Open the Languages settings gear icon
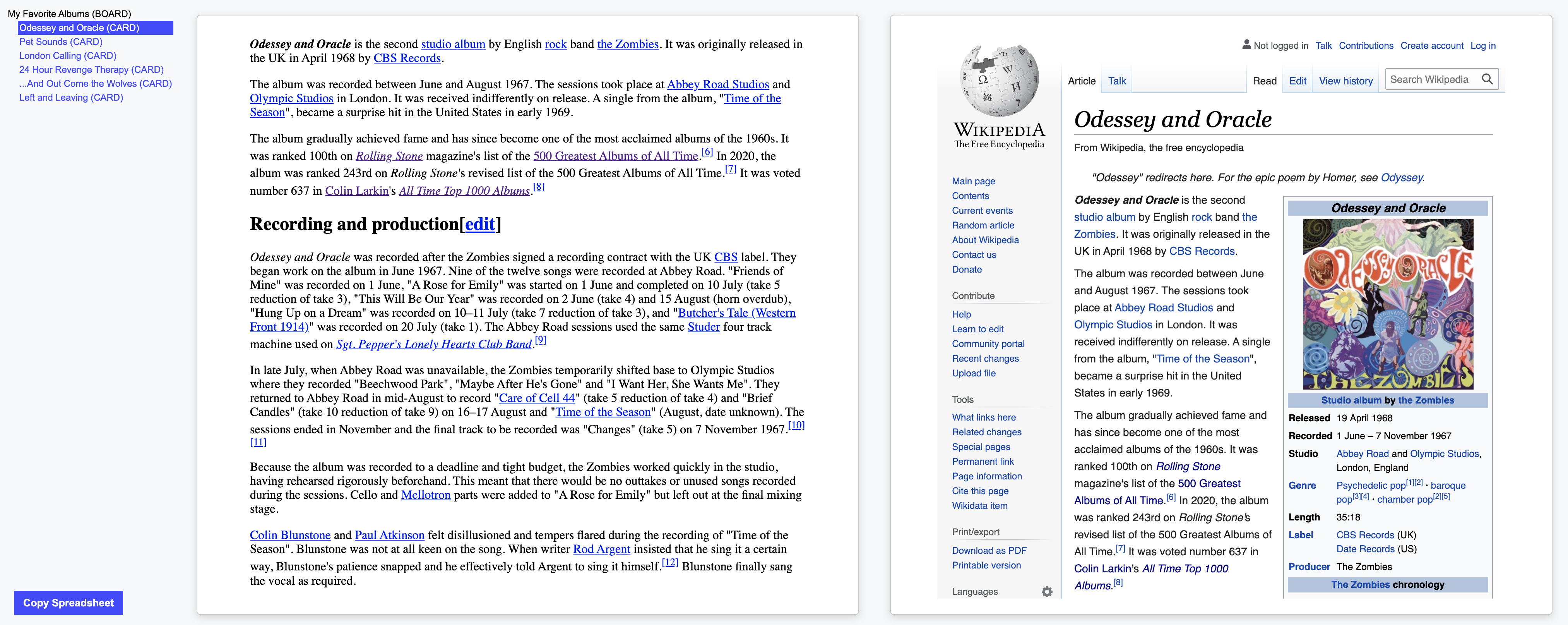1568x625 pixels. coord(1046,591)
